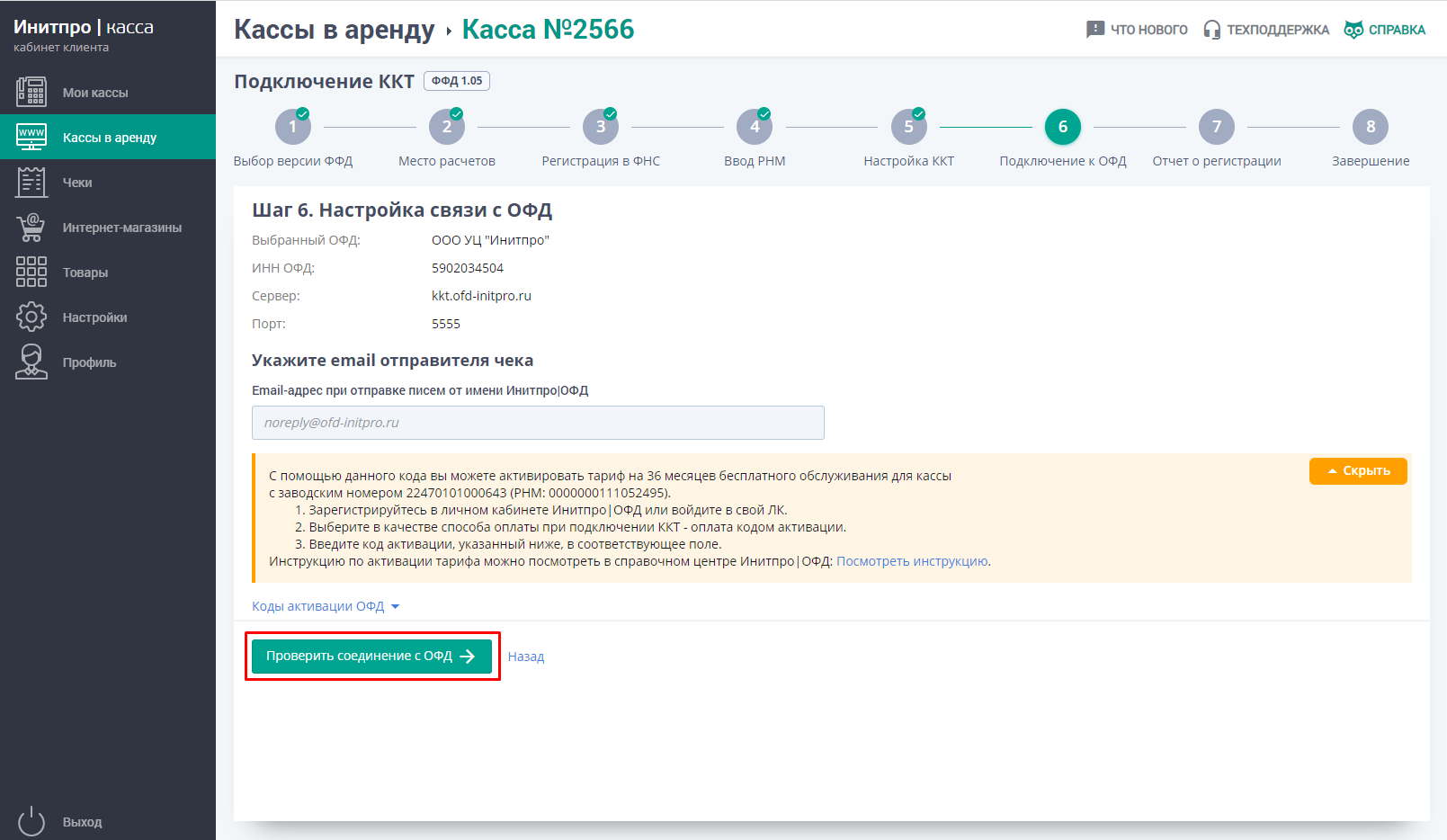Image resolution: width=1447 pixels, height=840 pixels.
Task: Click the Завершение step label
Action: pos(1371,161)
